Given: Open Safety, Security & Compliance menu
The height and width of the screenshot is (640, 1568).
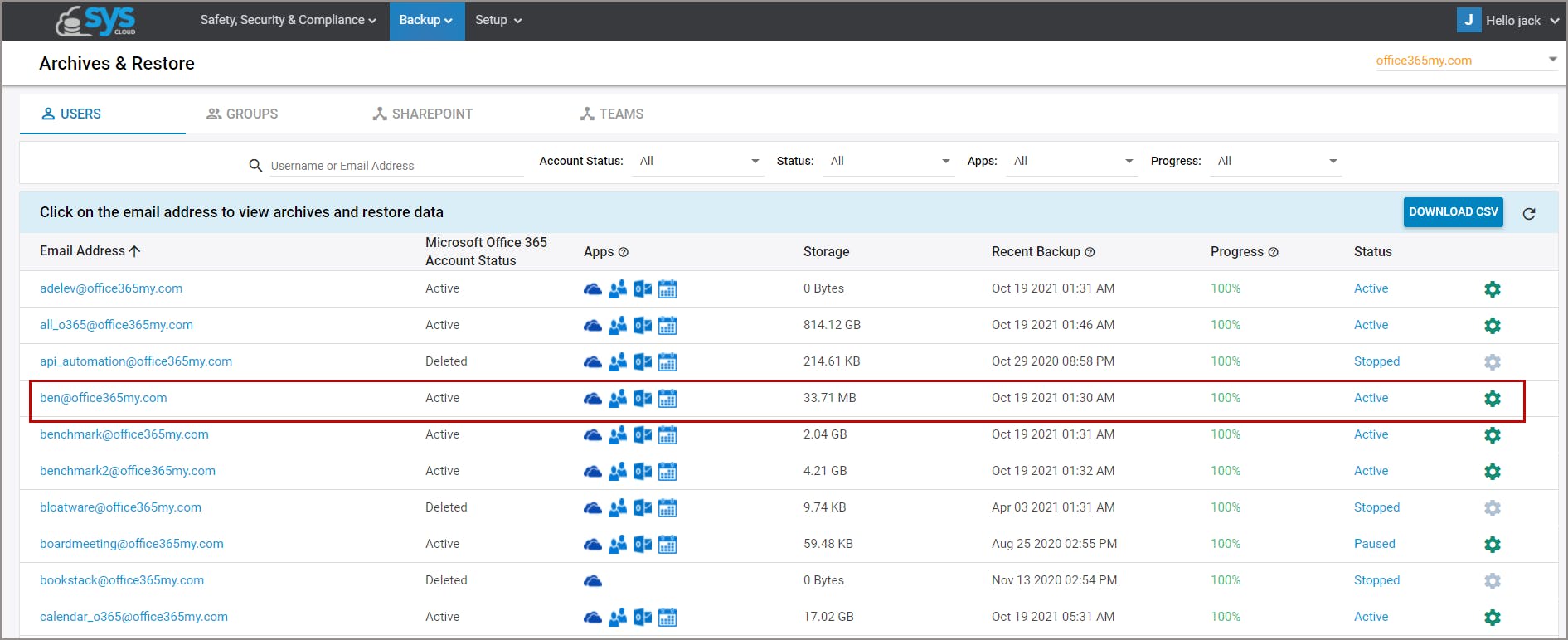Looking at the screenshot, I should (288, 20).
